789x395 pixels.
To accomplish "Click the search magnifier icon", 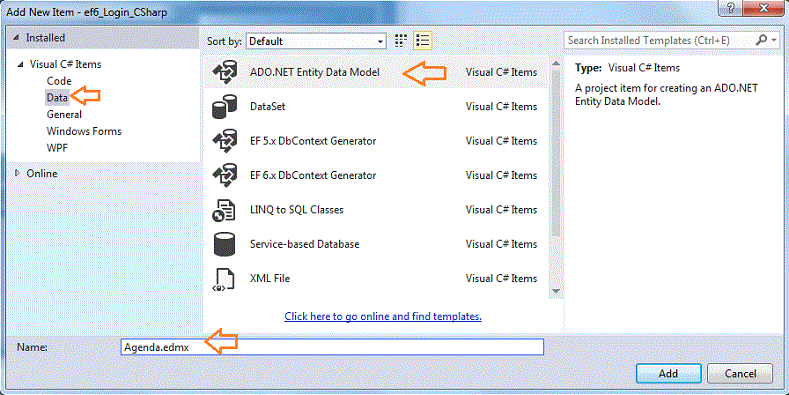I will (x=762, y=40).
